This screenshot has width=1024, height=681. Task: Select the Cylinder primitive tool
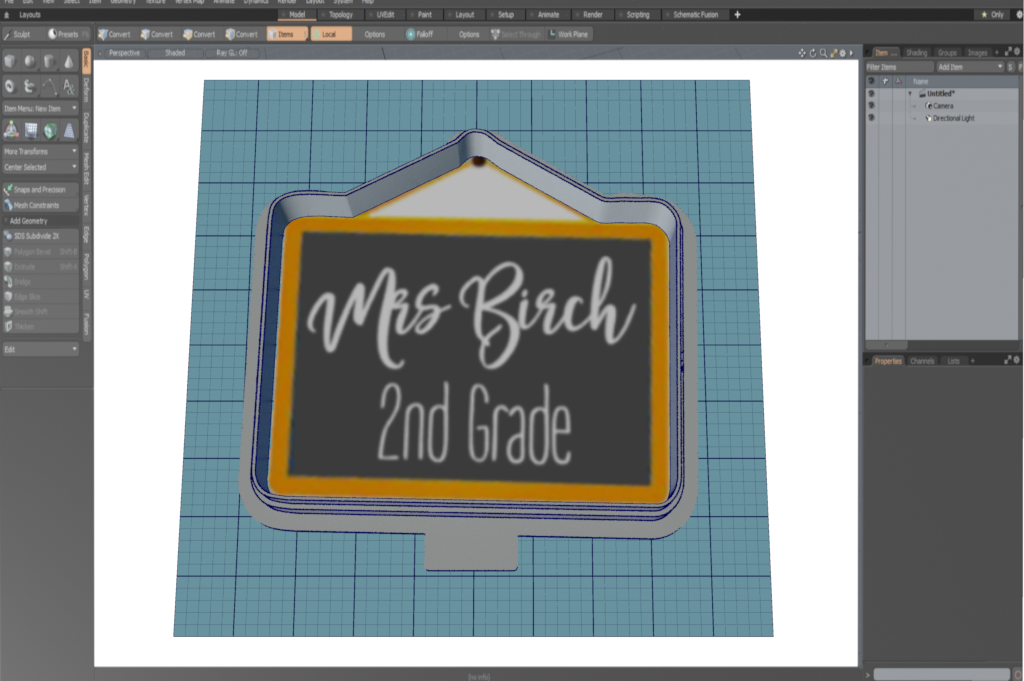point(49,62)
